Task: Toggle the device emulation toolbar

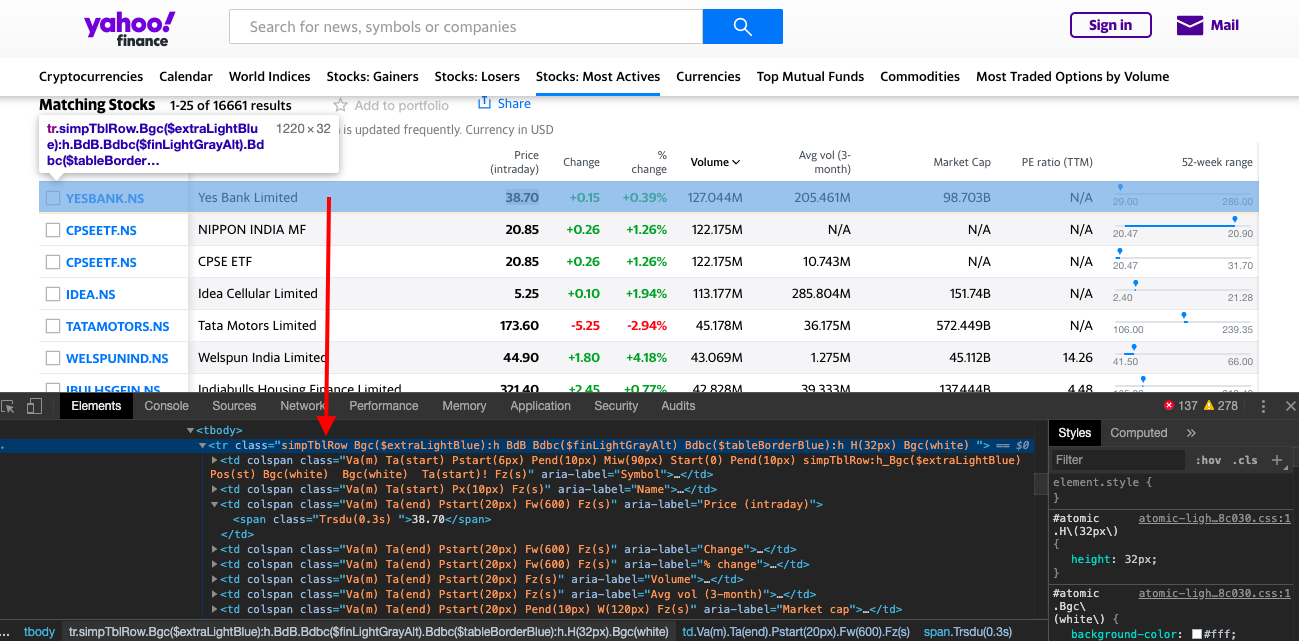Action: 35,405
